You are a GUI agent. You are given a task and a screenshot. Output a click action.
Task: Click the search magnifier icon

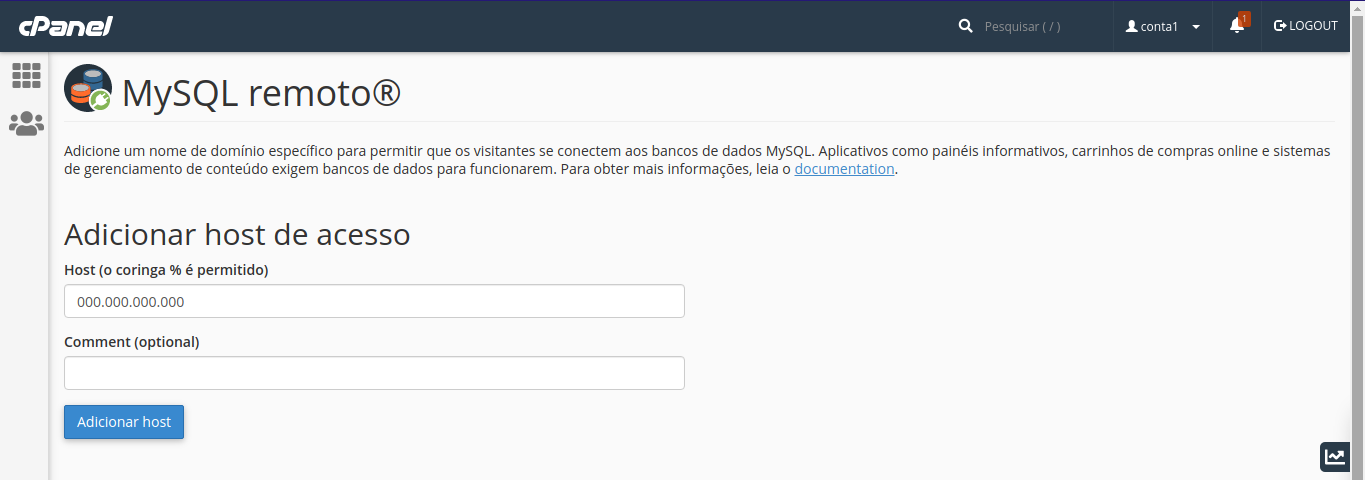click(x=965, y=26)
